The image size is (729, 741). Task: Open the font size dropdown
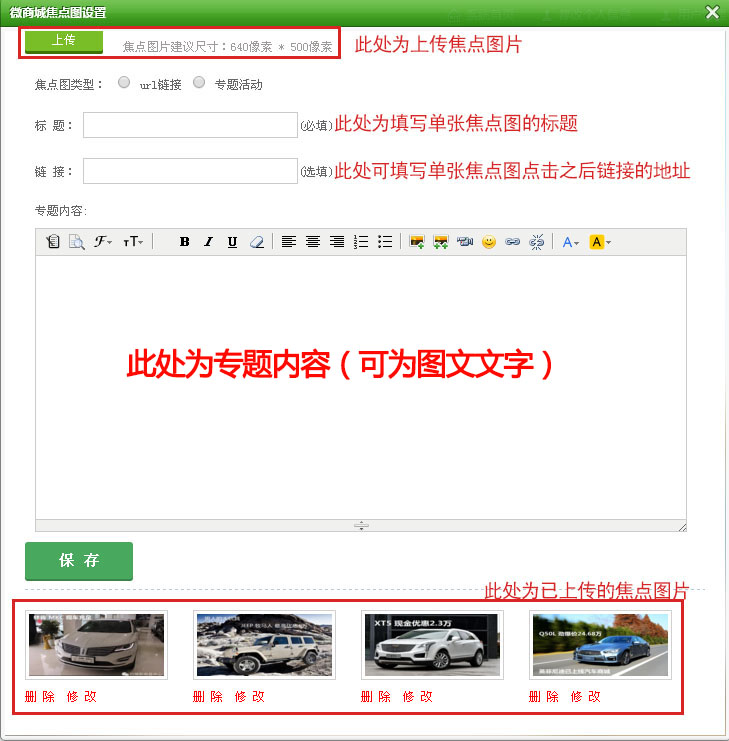(x=133, y=242)
